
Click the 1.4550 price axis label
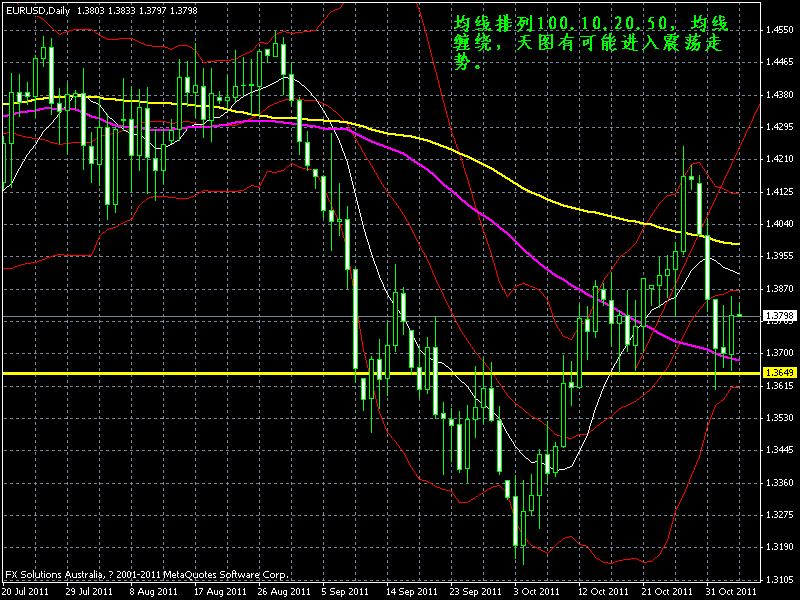click(x=780, y=30)
